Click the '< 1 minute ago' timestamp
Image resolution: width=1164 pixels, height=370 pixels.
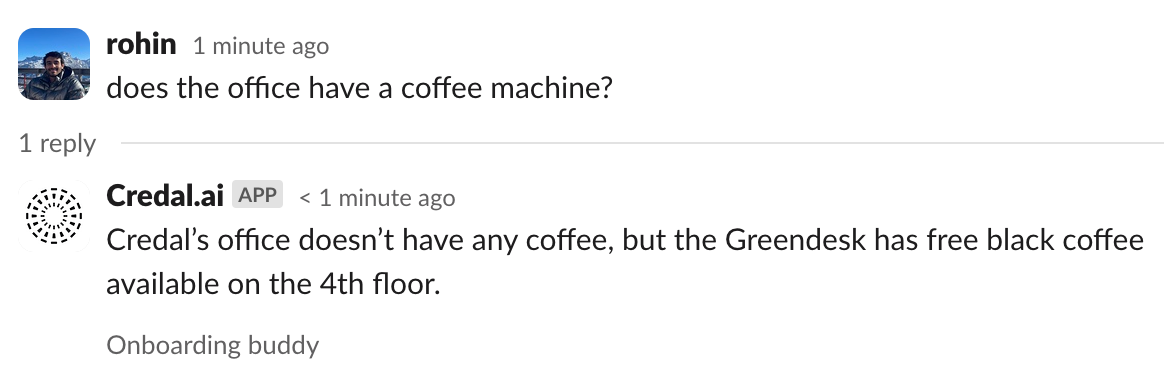[x=377, y=198]
